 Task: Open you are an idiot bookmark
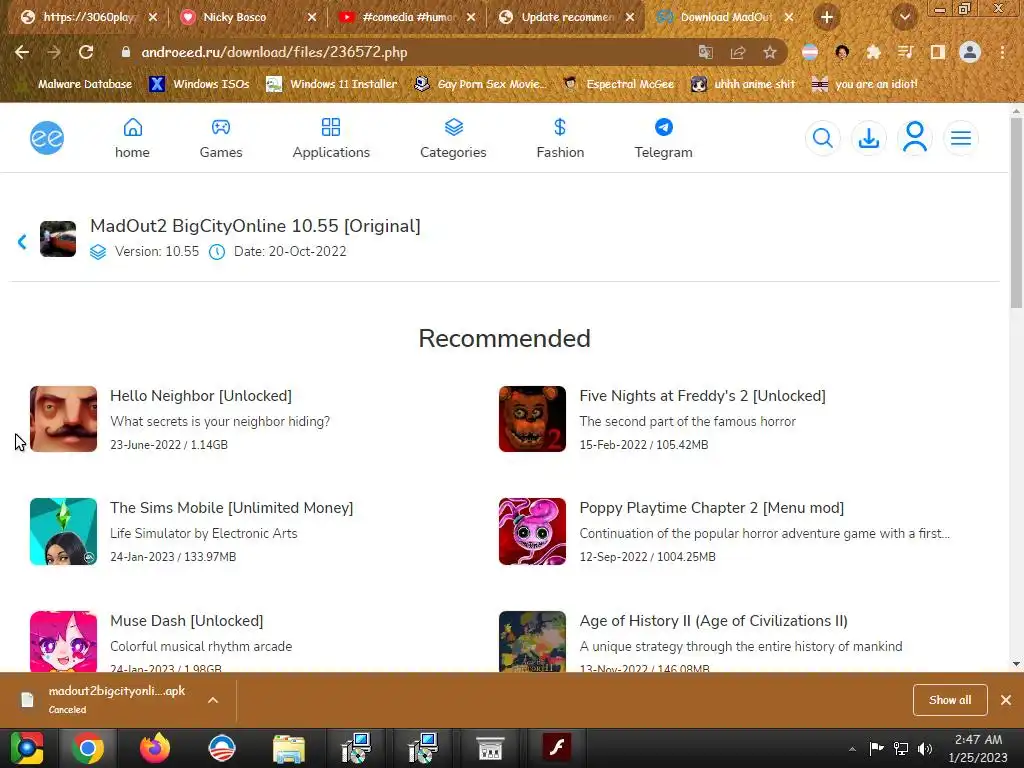point(864,84)
